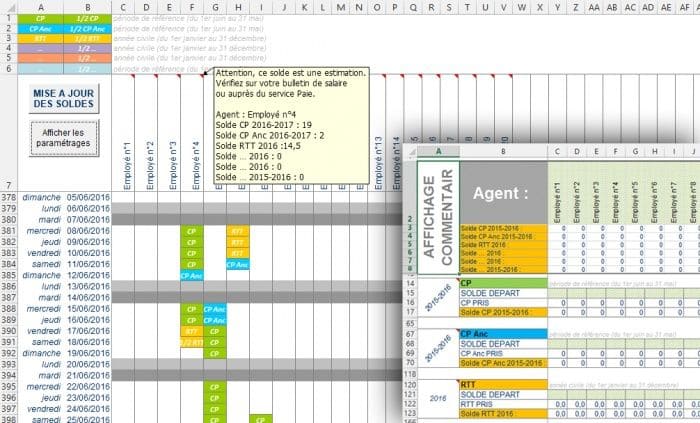The width and height of the screenshot is (700, 423).
Task: Select the RTT cell in row 390 column F
Action: tap(192, 331)
